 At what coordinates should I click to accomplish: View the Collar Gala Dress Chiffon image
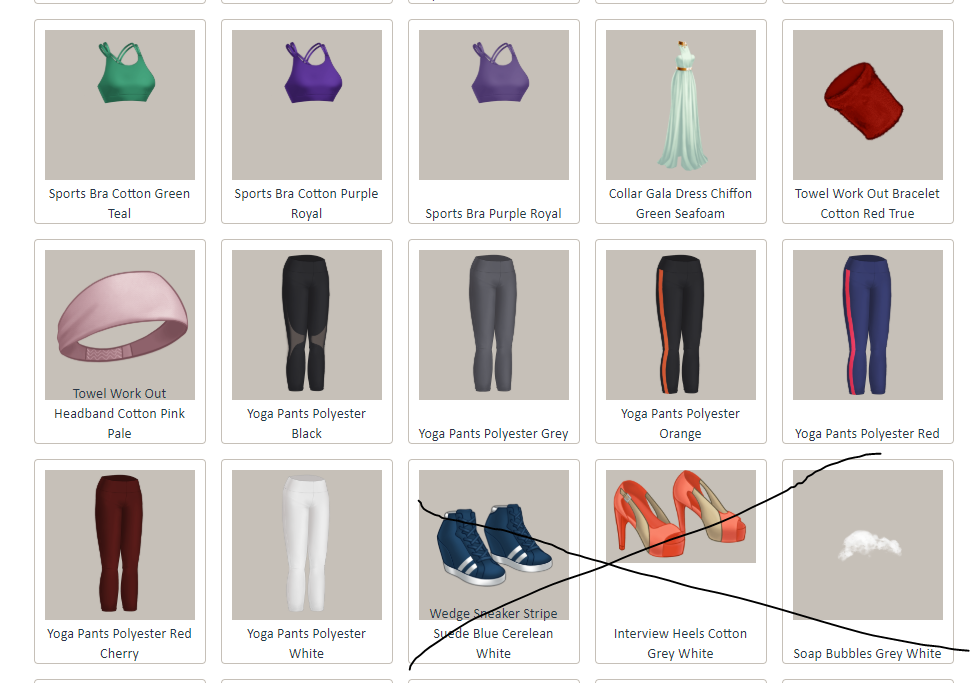(680, 105)
